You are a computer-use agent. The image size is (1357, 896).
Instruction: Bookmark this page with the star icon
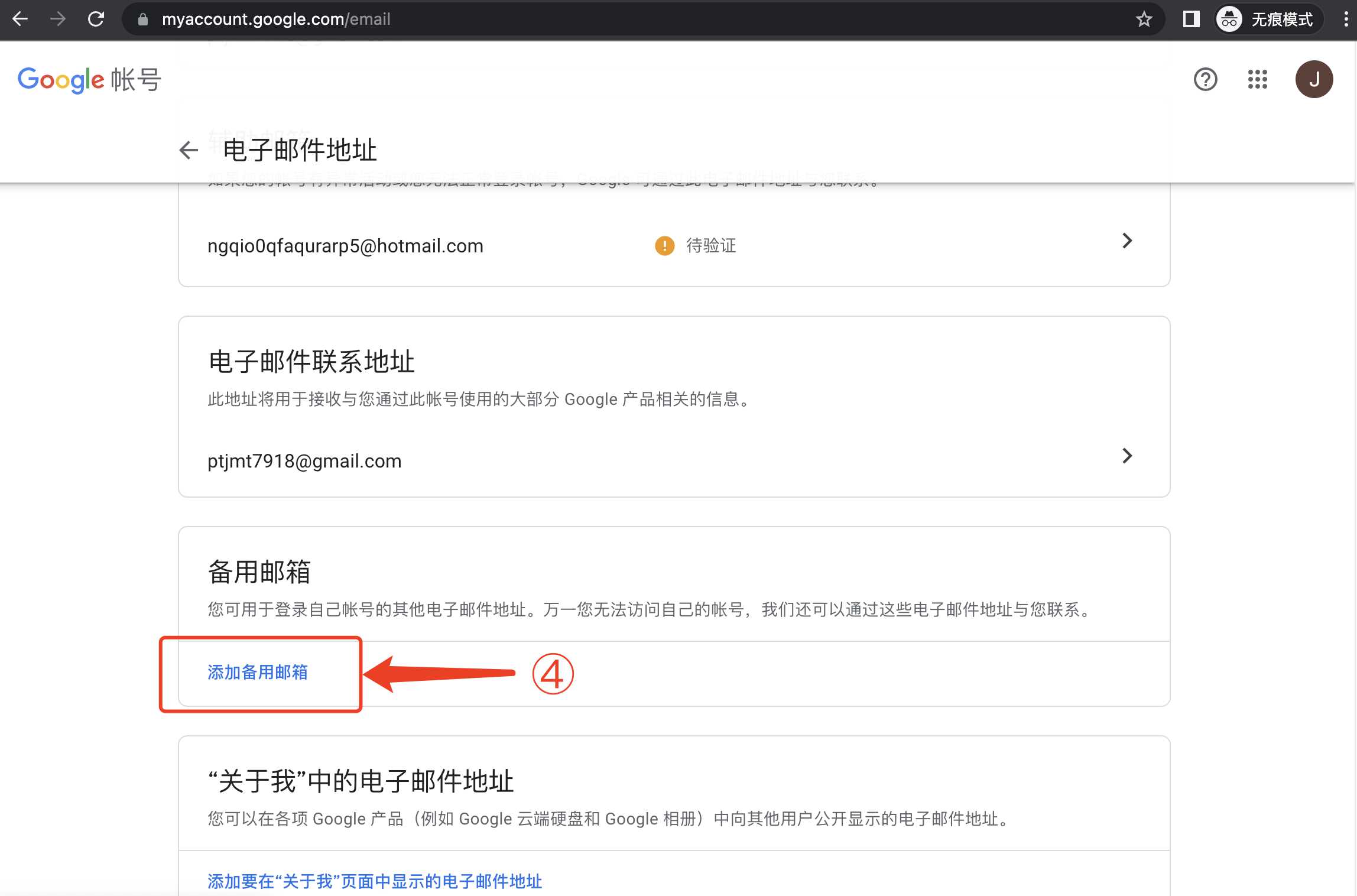[x=1145, y=18]
